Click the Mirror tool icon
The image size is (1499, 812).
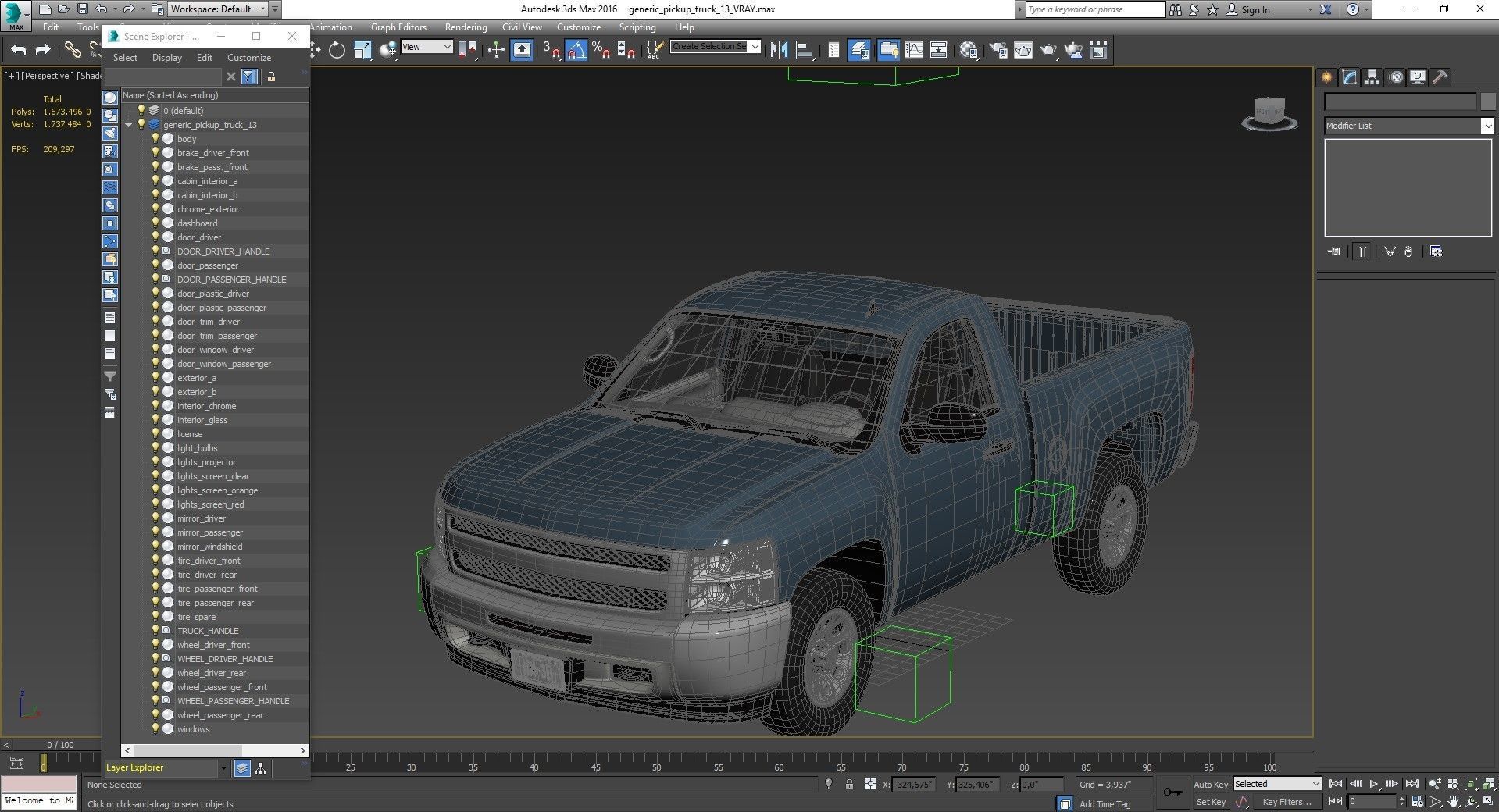pyautogui.click(x=779, y=51)
